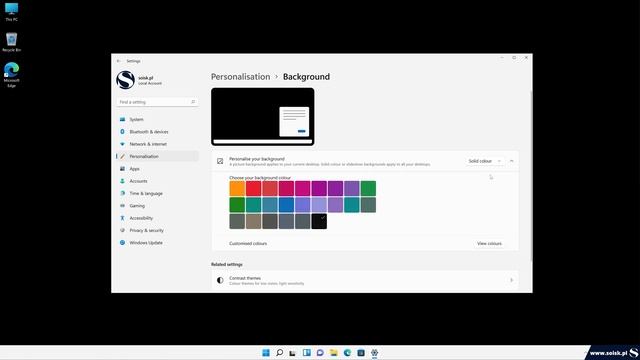Open Microsoft Edge desktop shortcut
The width and height of the screenshot is (640, 360).
(x=11, y=75)
